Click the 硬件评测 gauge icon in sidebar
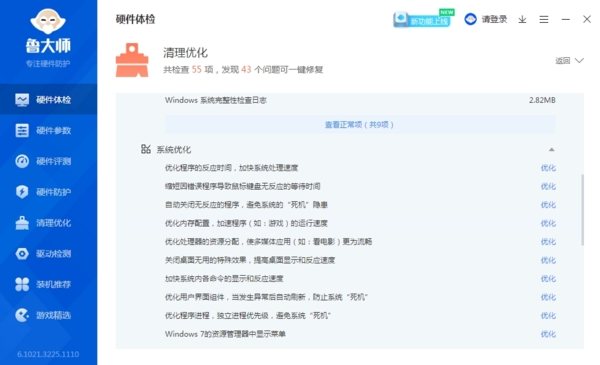600x365 pixels. point(22,161)
